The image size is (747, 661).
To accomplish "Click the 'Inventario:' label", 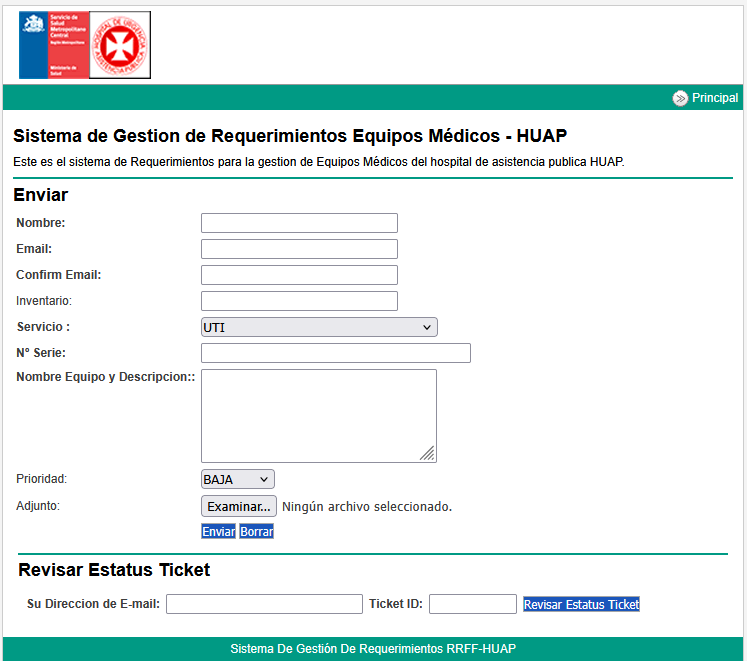I will click(44, 301).
